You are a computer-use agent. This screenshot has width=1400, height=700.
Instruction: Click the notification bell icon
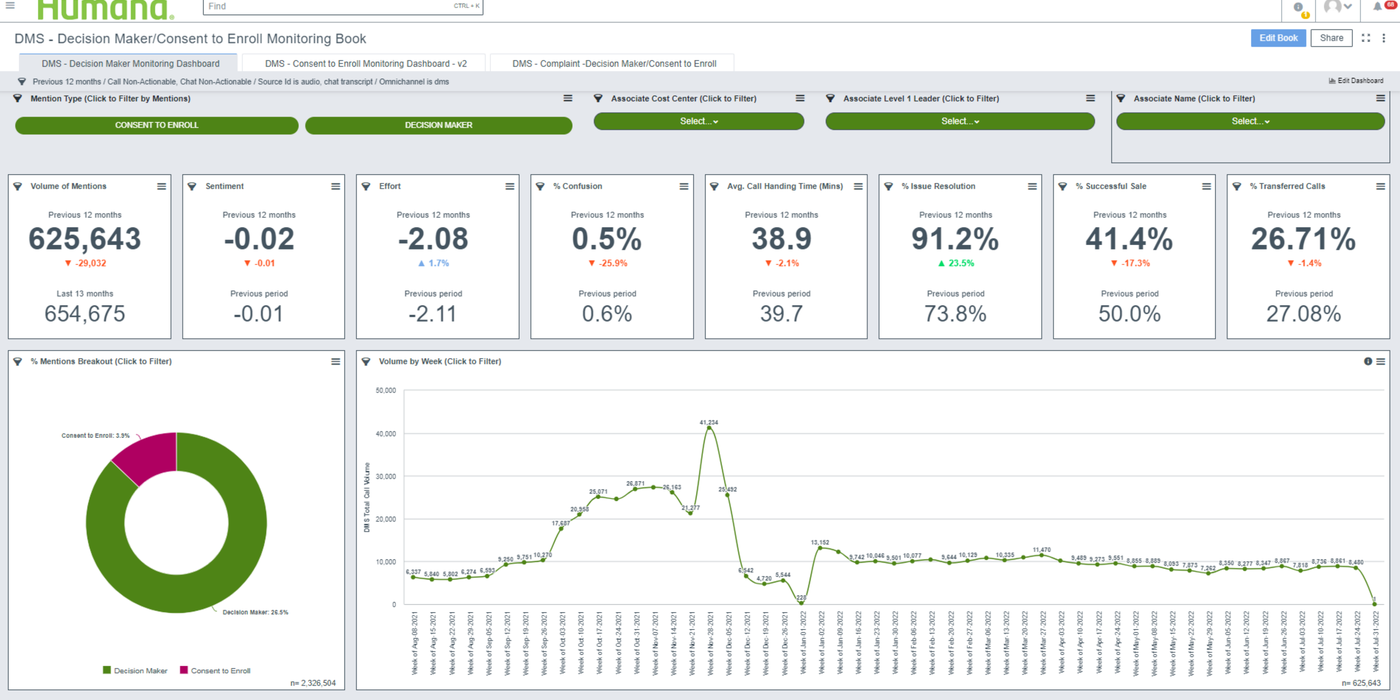coord(1380,7)
